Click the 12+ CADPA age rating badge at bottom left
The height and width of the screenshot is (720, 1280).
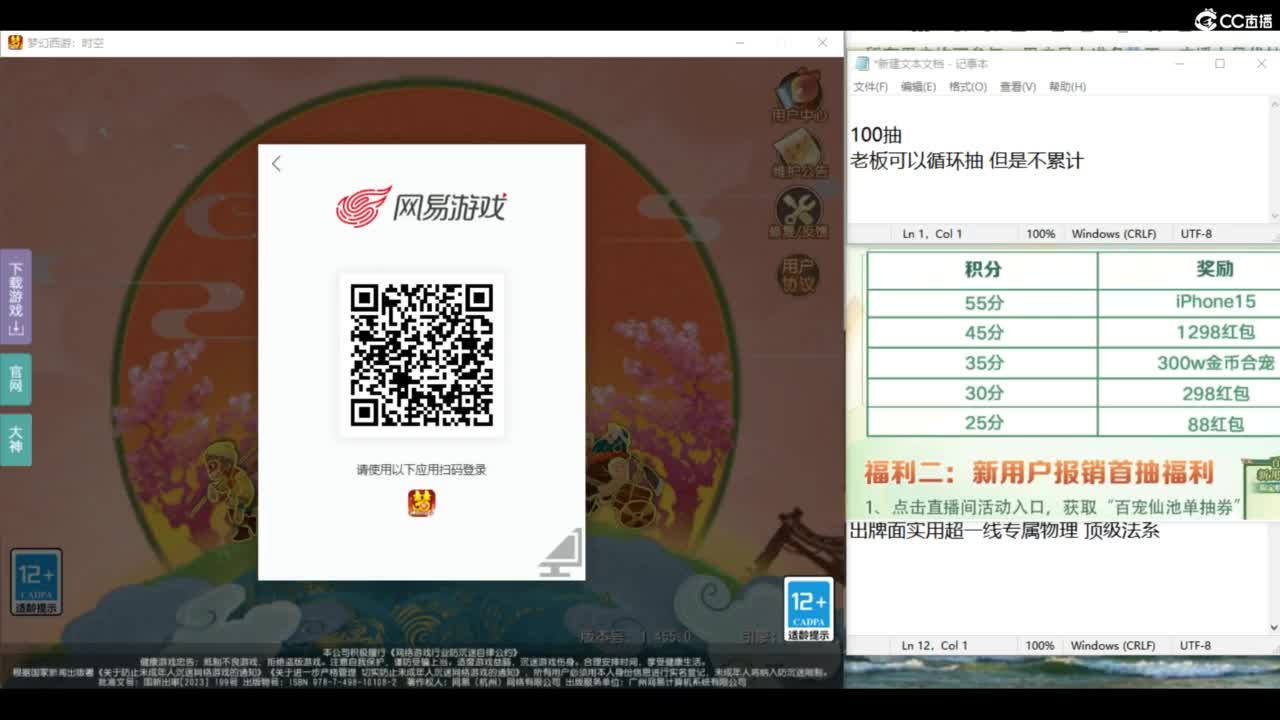coord(37,582)
